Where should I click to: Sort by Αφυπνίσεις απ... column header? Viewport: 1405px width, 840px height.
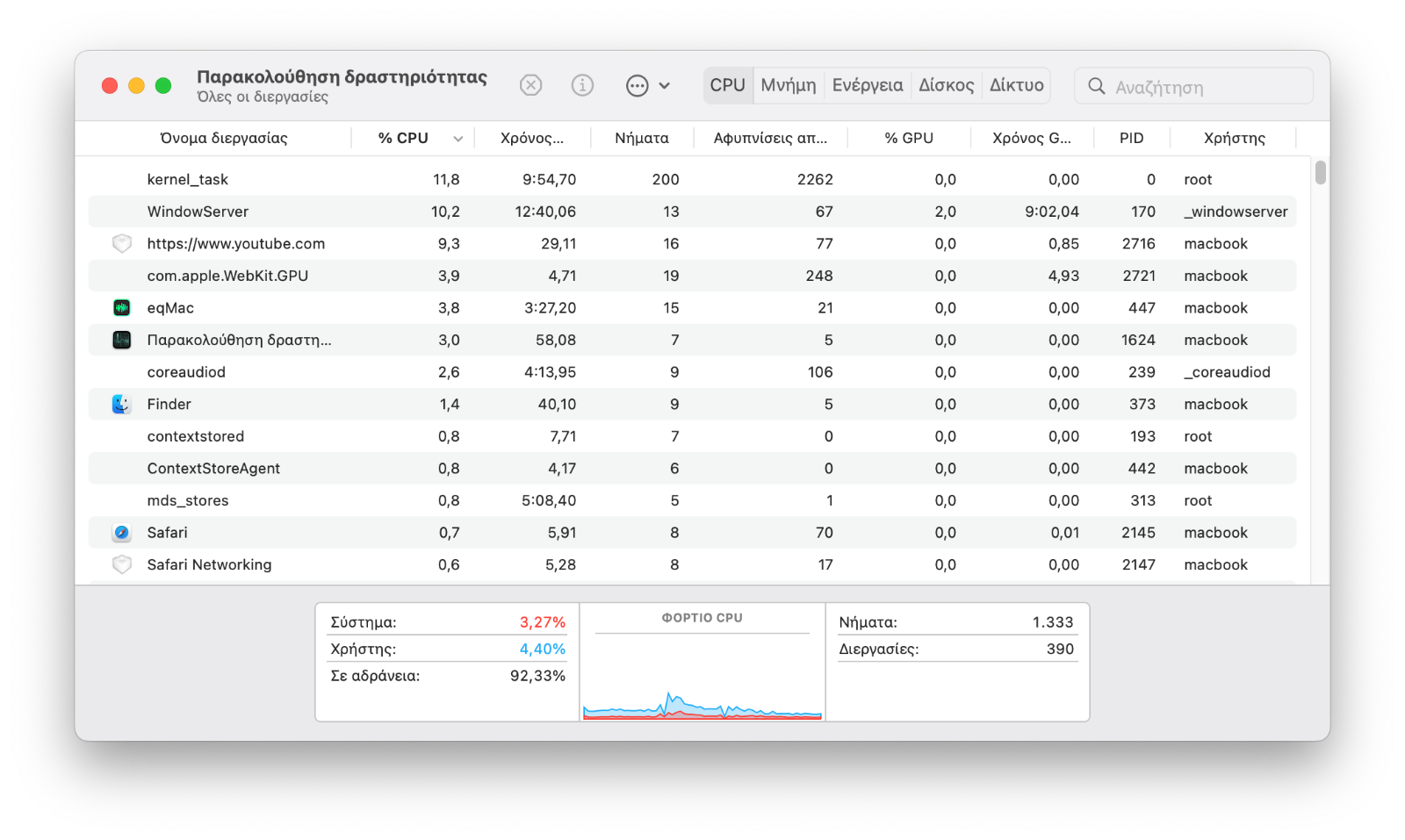tap(770, 138)
